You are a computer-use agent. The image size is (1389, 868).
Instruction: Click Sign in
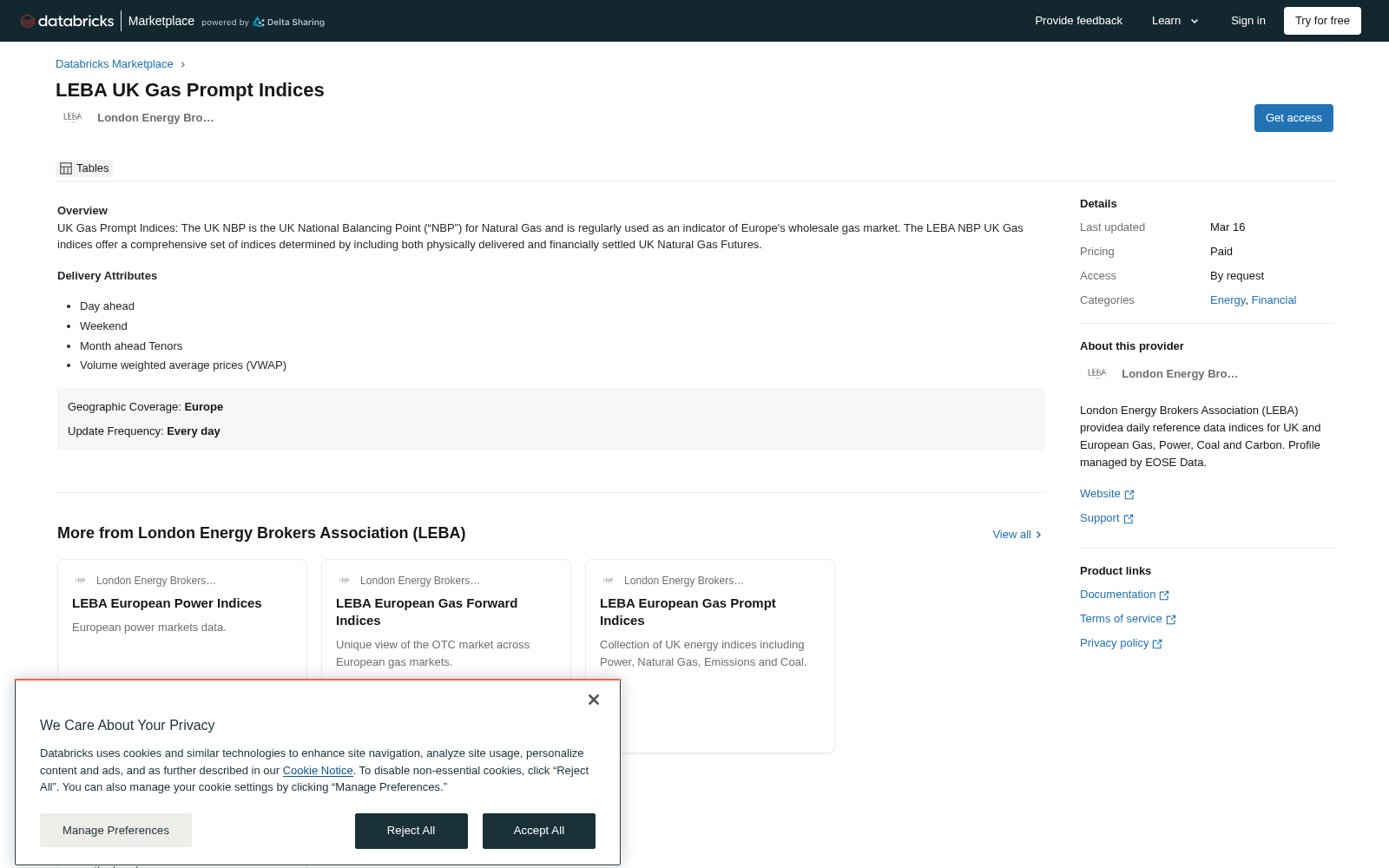[x=1248, y=21]
